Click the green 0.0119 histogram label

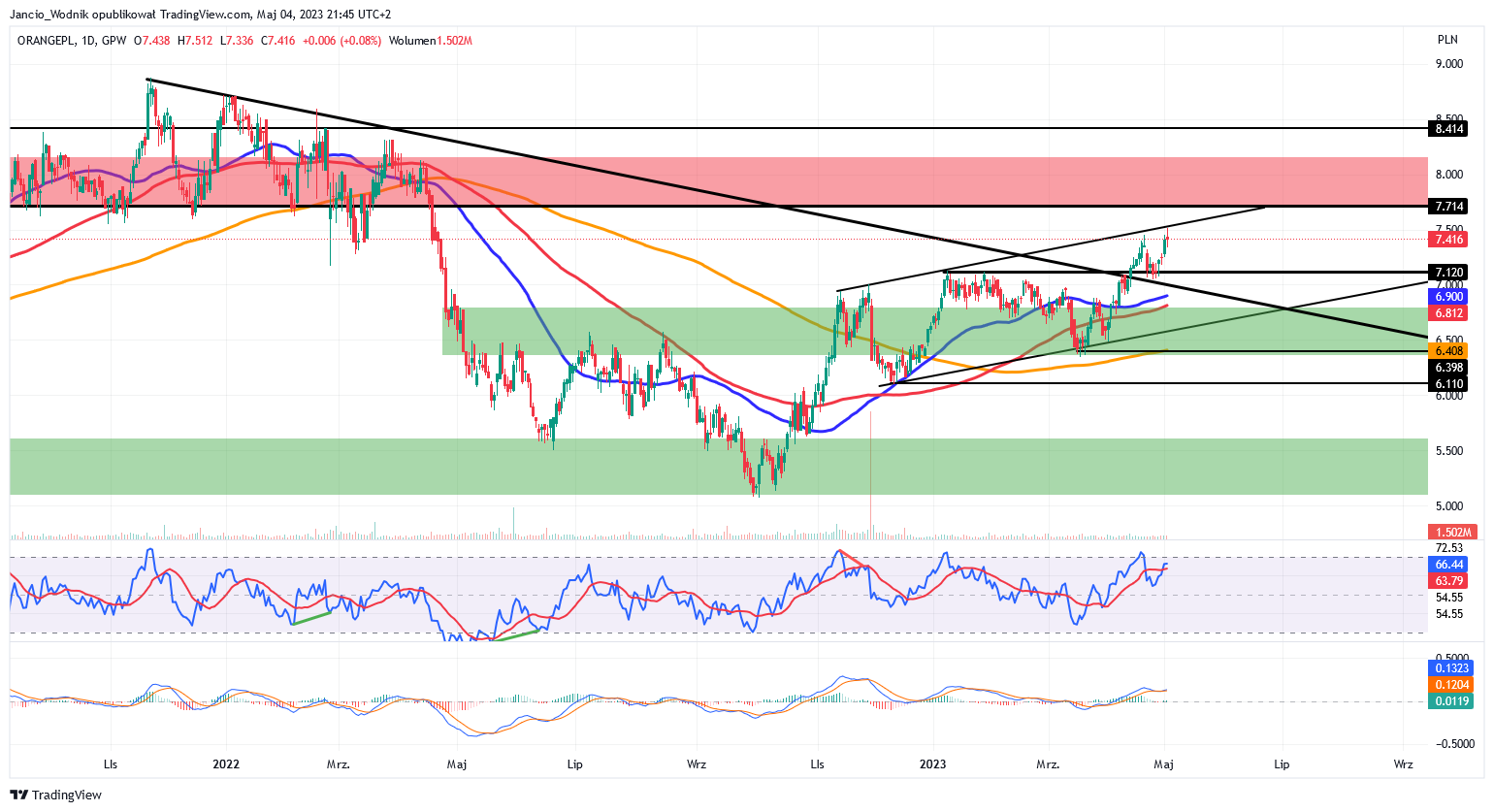point(1452,701)
